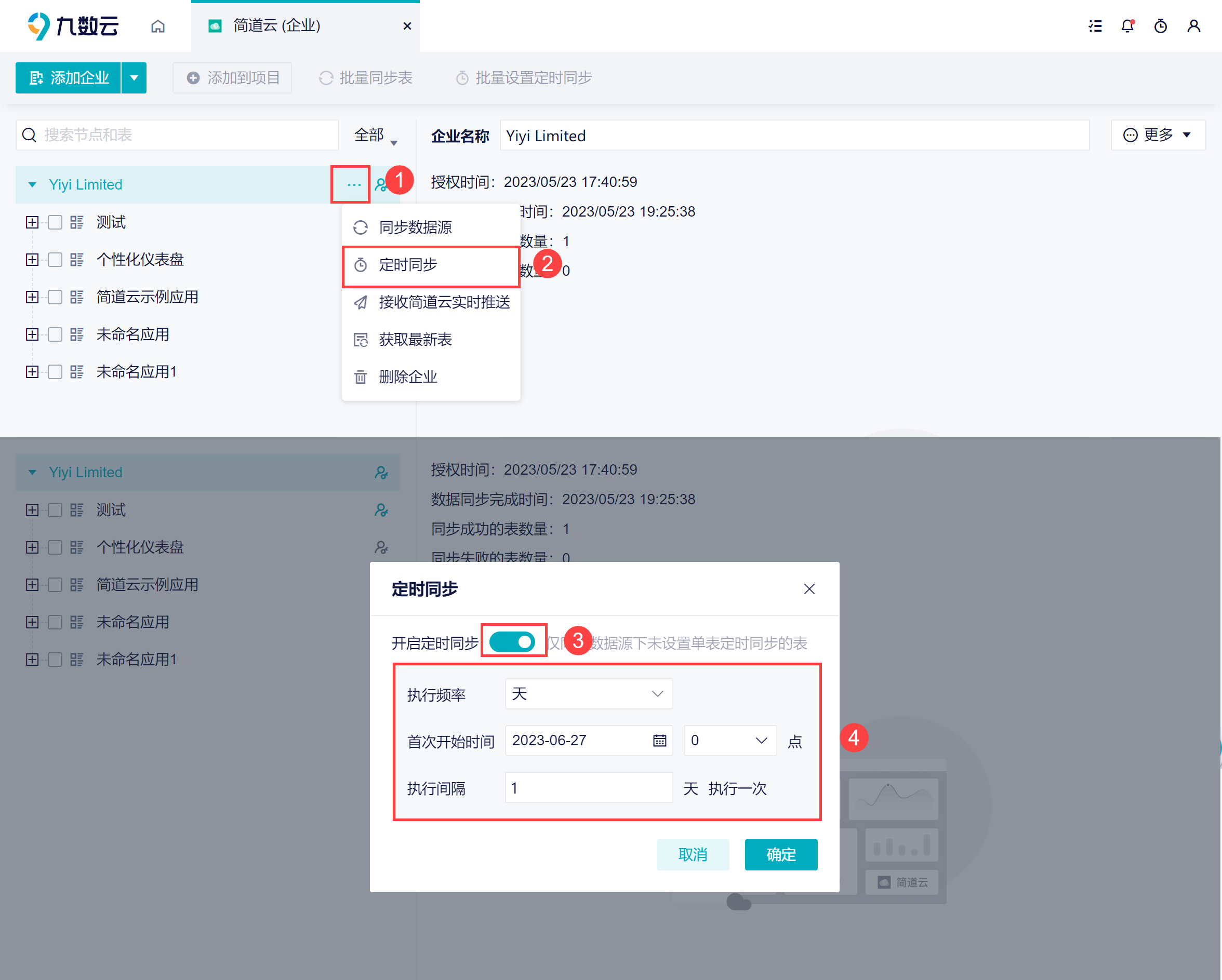This screenshot has width=1222, height=980.
Task: Open the 执行频率 dropdown showing 天
Action: (588, 694)
